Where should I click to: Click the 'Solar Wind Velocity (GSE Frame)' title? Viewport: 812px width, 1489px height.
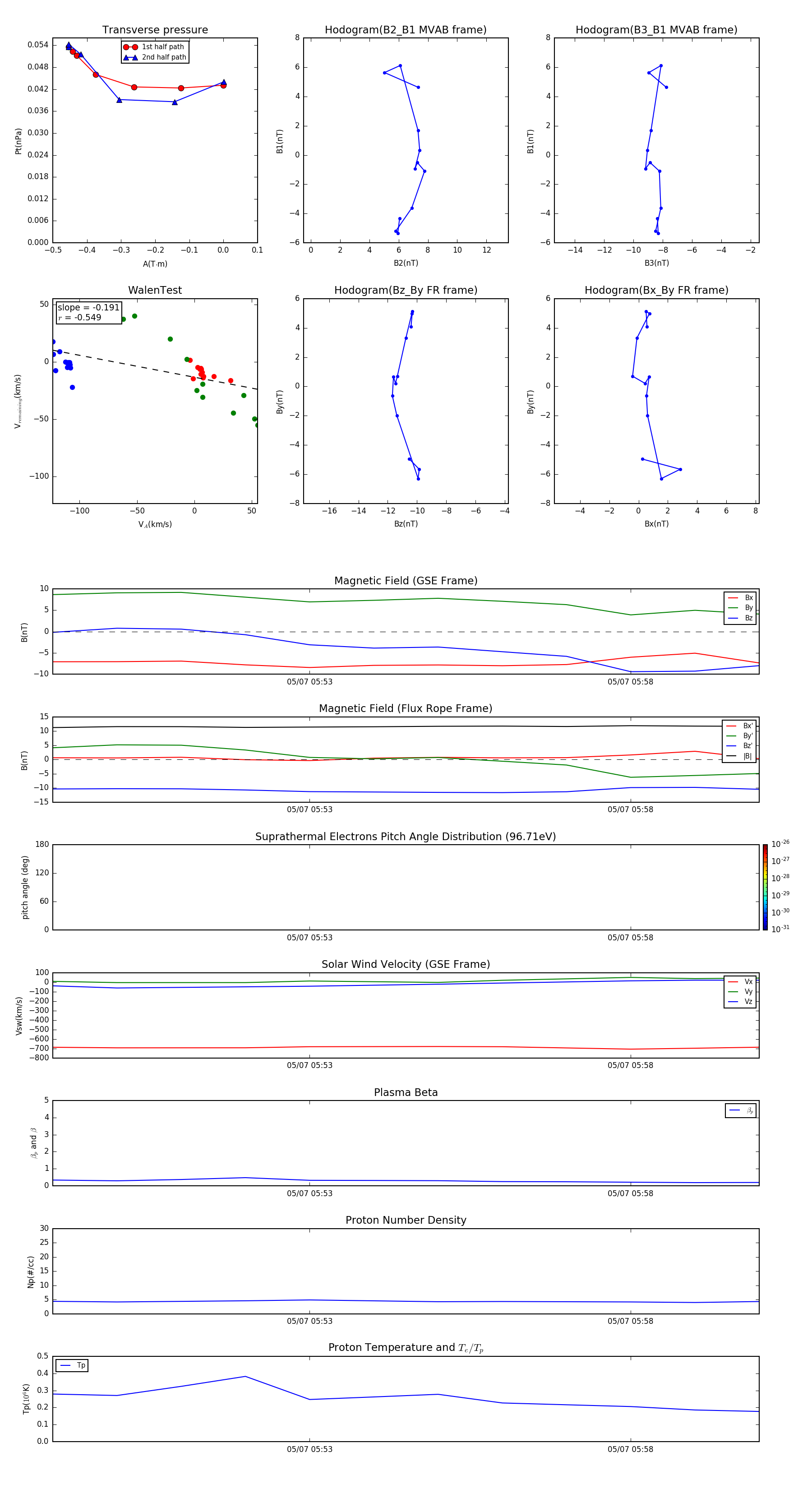pyautogui.click(x=406, y=964)
